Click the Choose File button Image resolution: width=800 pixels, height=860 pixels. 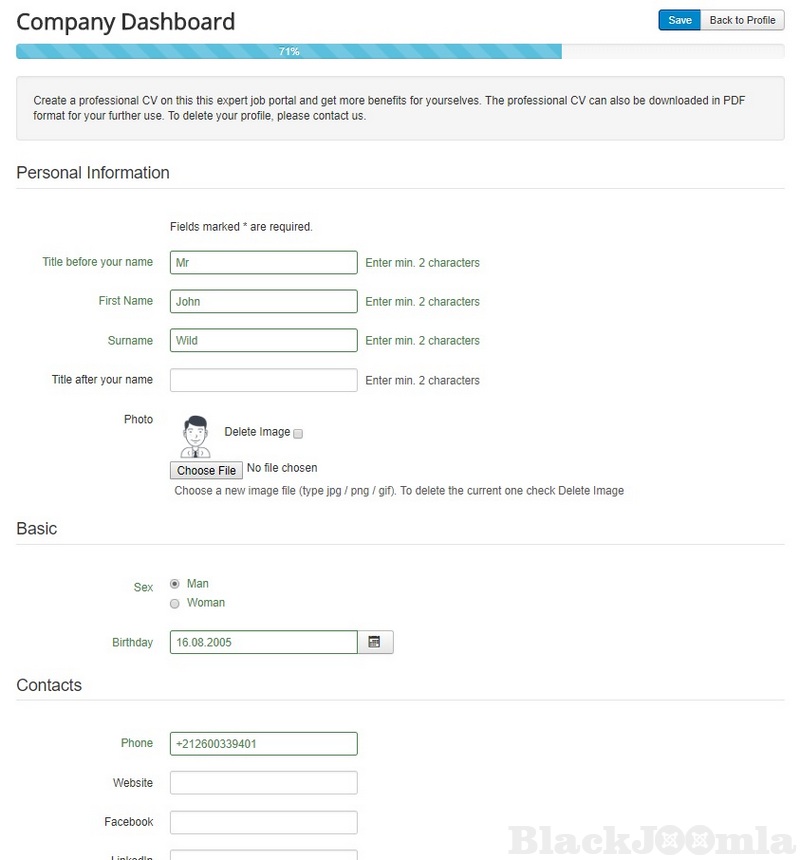[206, 470]
